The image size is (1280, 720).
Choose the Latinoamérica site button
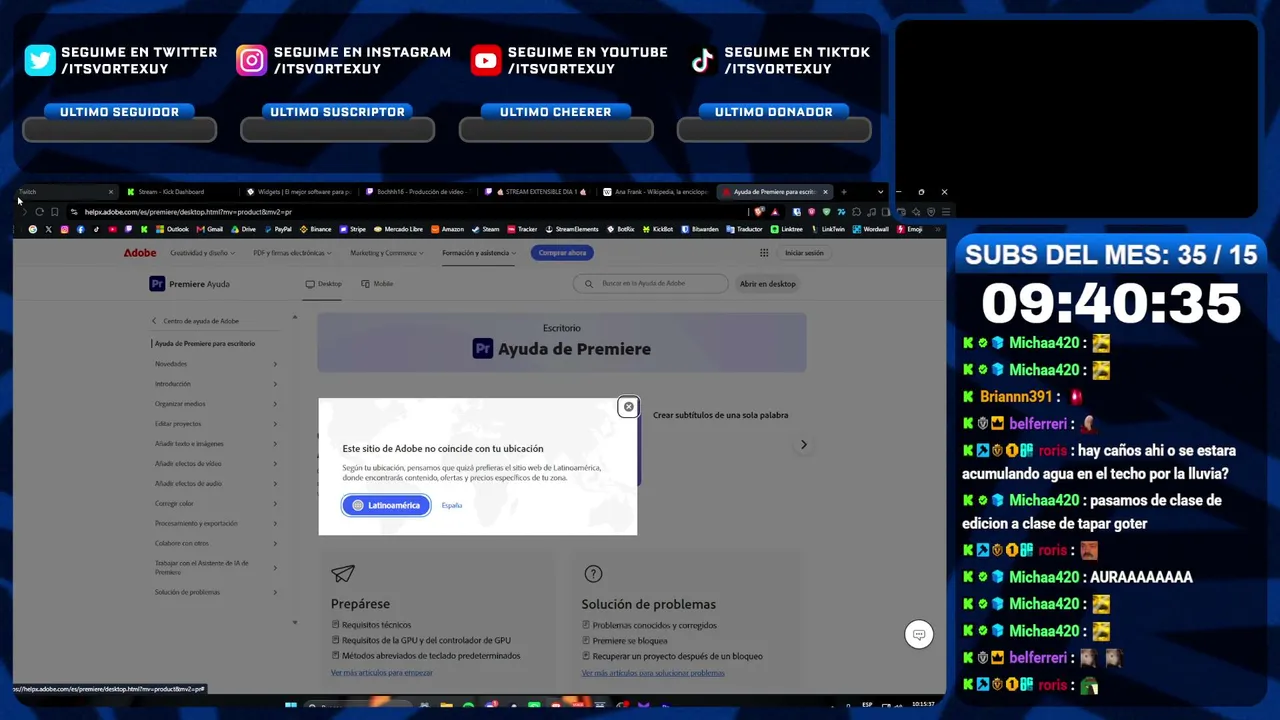(386, 505)
